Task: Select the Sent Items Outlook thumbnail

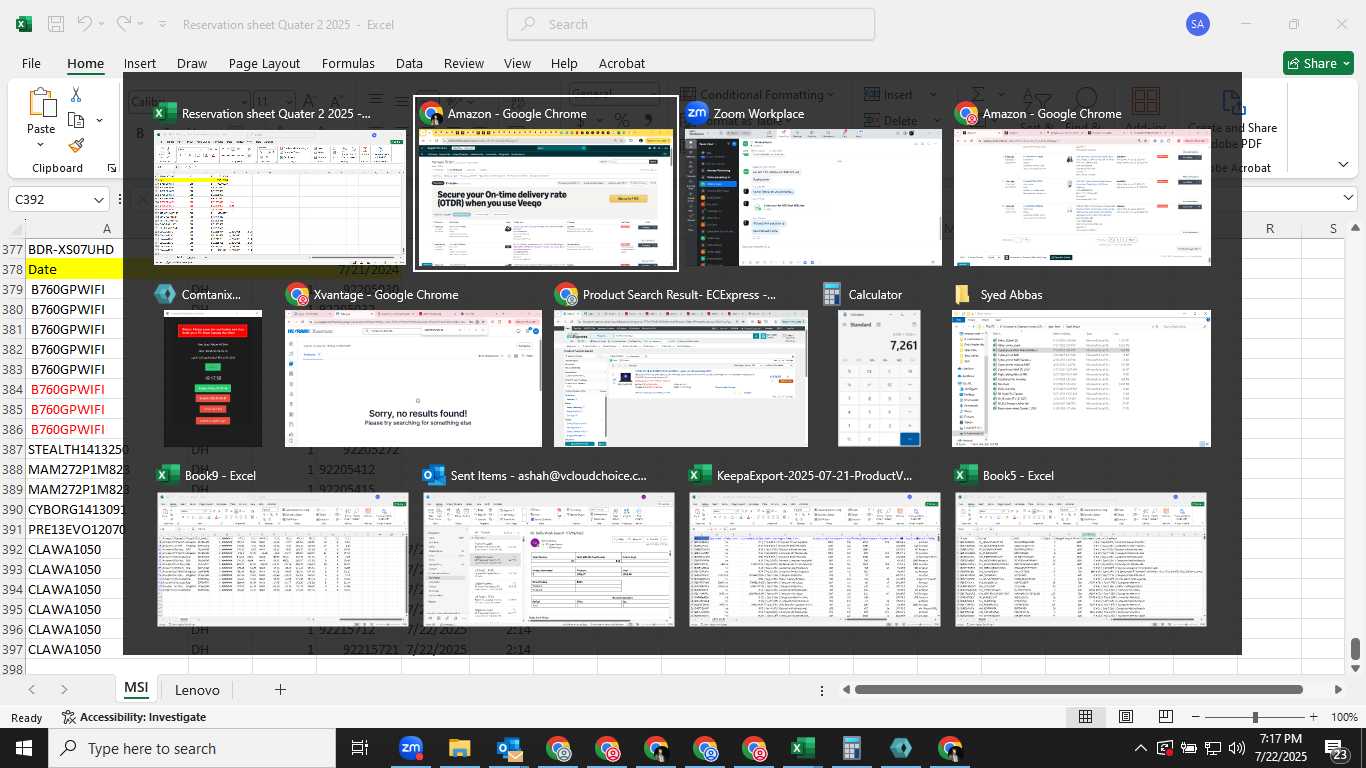Action: click(x=549, y=545)
